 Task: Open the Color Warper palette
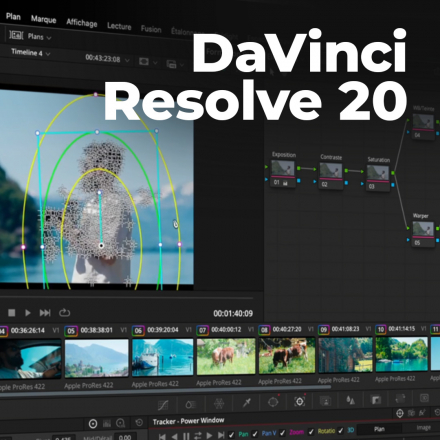pos(219,404)
